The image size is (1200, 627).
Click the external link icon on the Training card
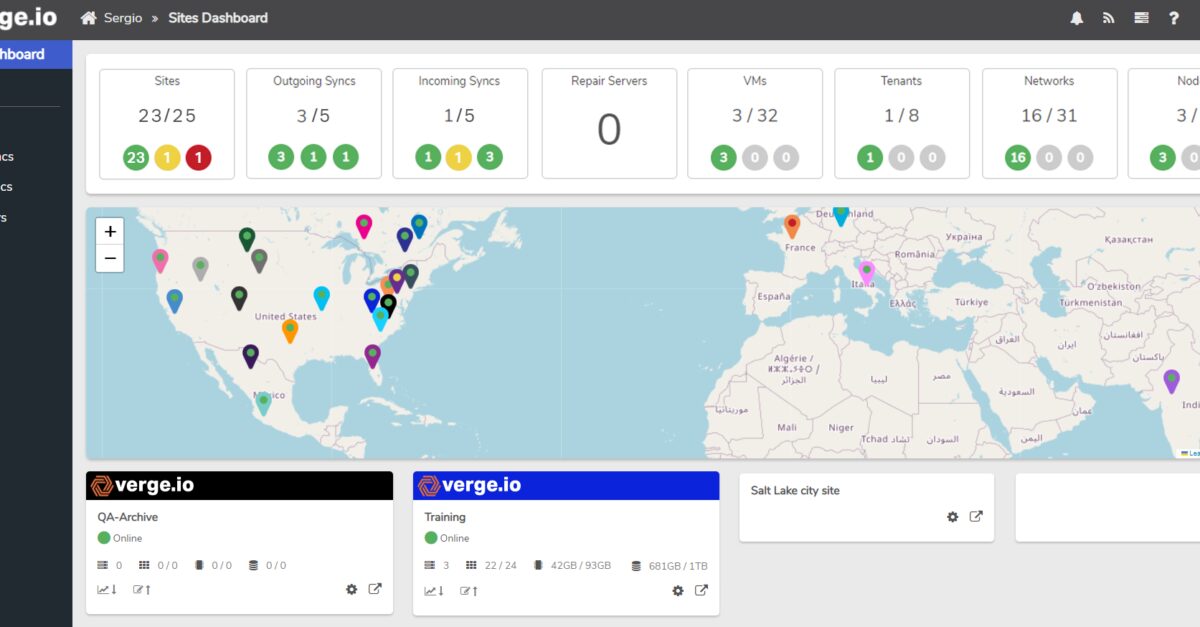[701, 590]
